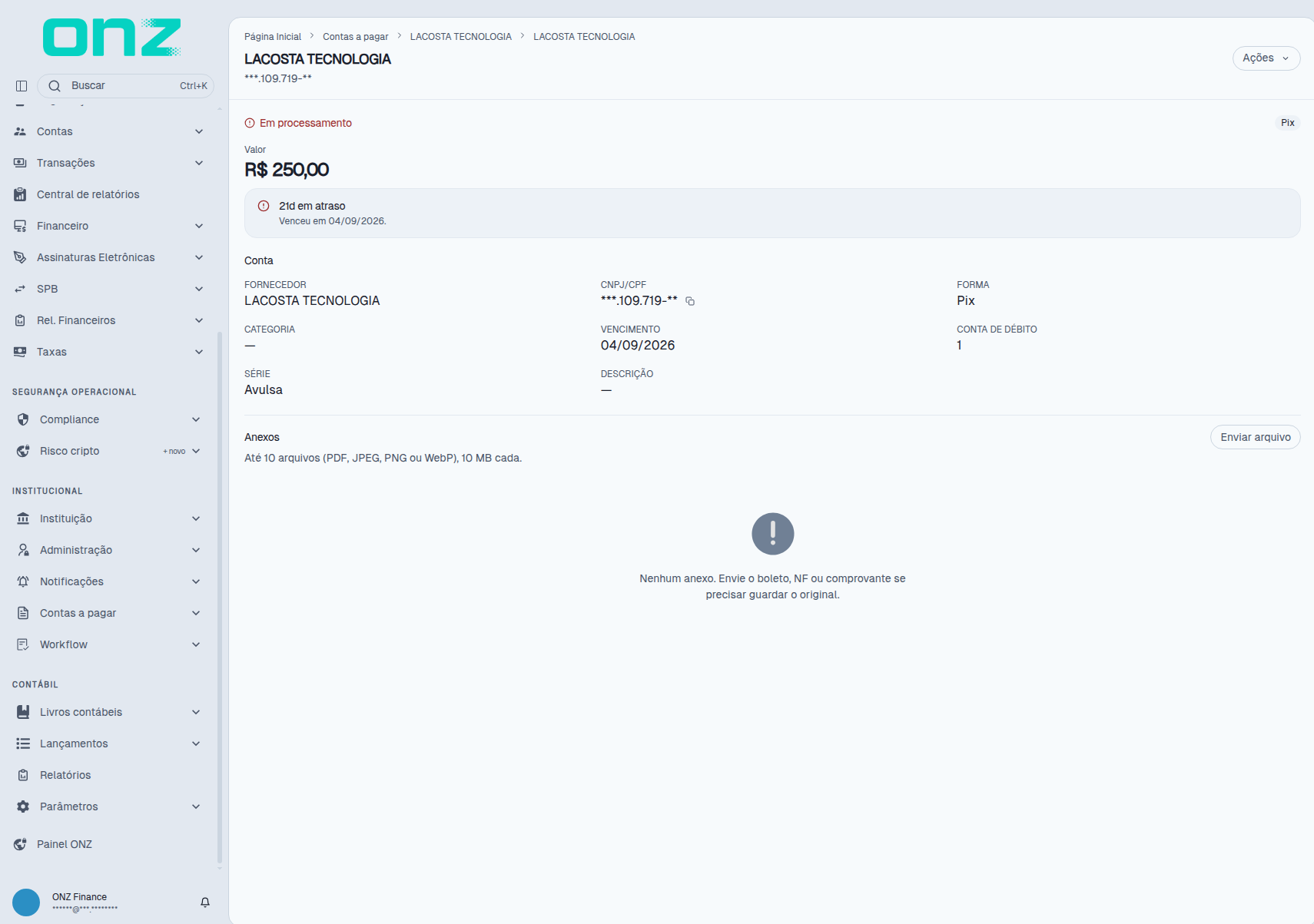
Task: Click the Notificações alarm icon
Action: [x=23, y=581]
